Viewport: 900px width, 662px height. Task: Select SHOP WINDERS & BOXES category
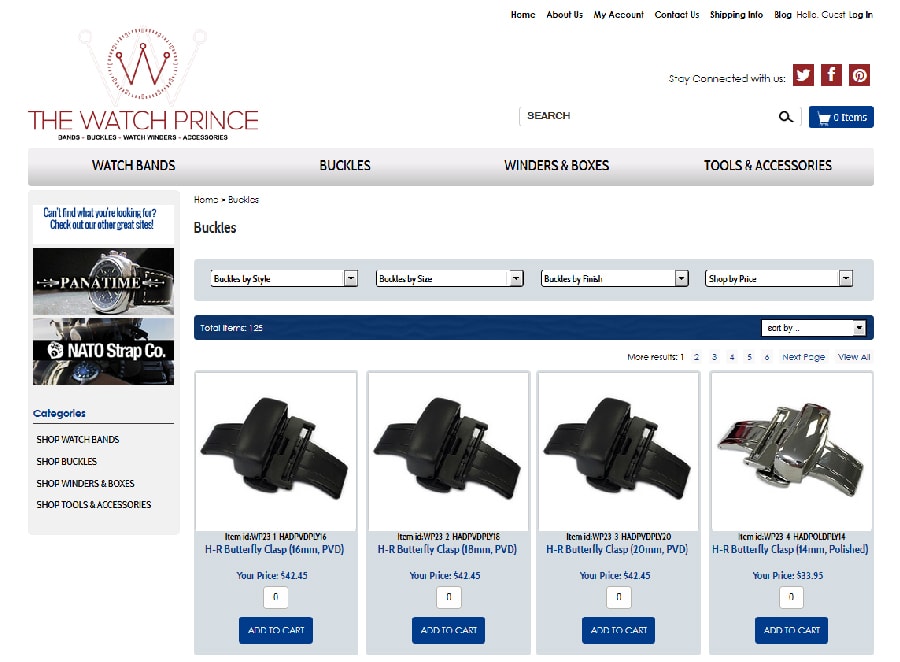pos(85,483)
